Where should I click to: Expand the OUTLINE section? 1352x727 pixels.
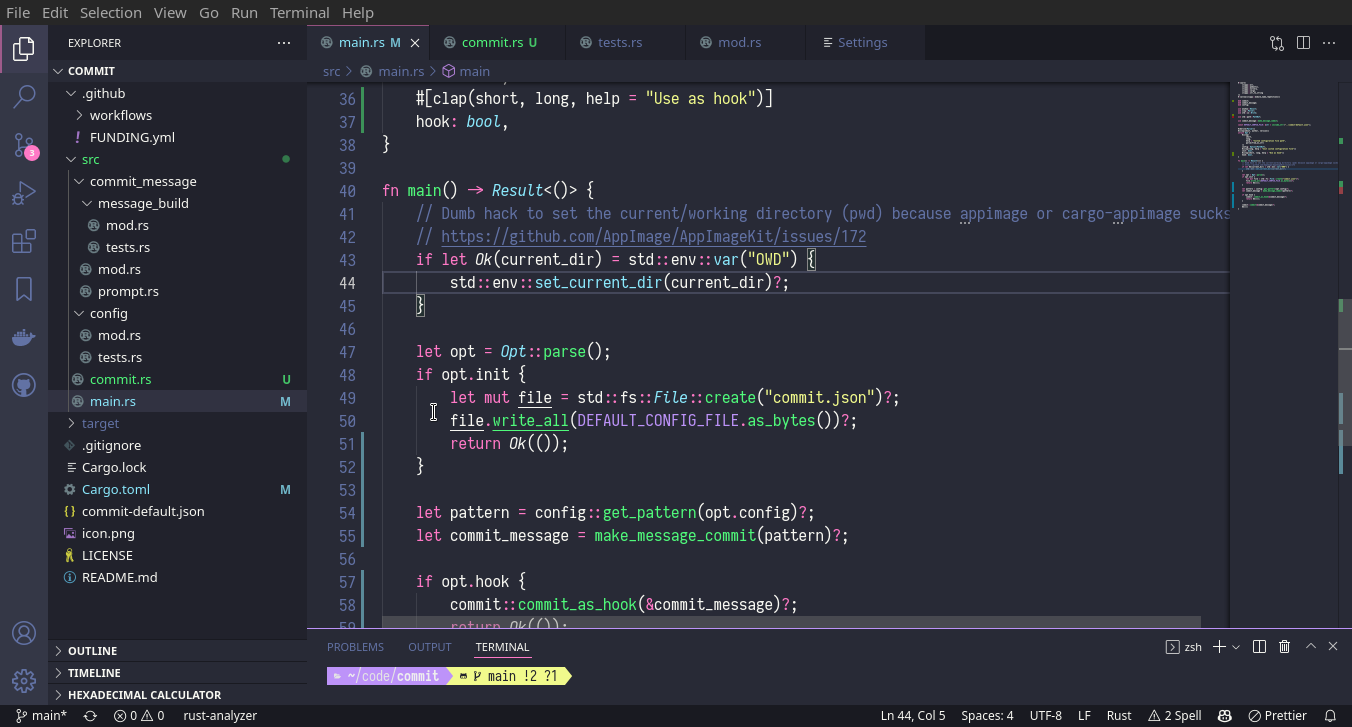pyautogui.click(x=178, y=651)
